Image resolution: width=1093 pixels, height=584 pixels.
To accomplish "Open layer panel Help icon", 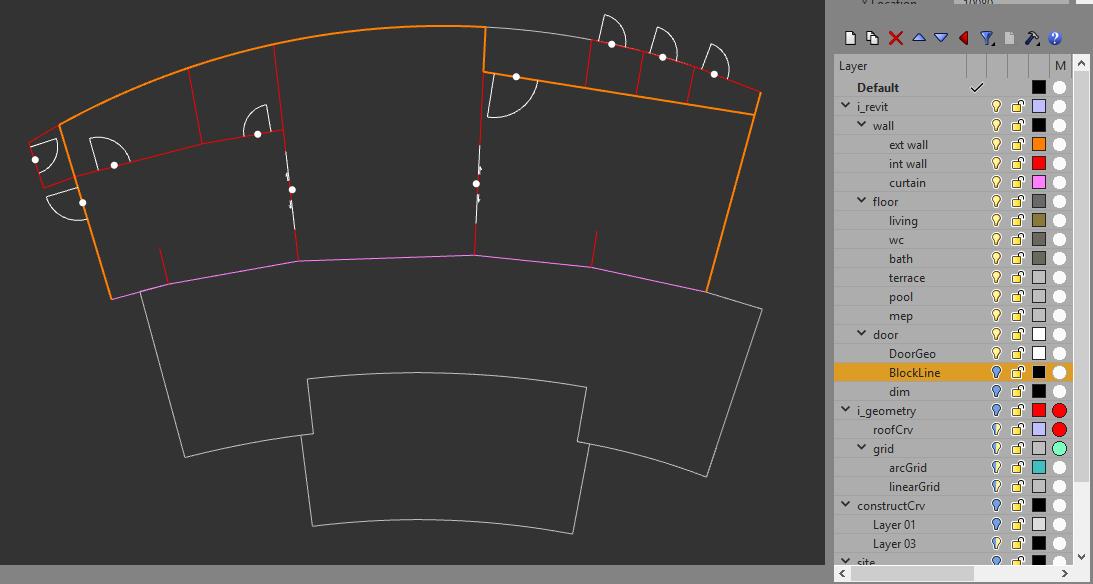I will click(1054, 38).
